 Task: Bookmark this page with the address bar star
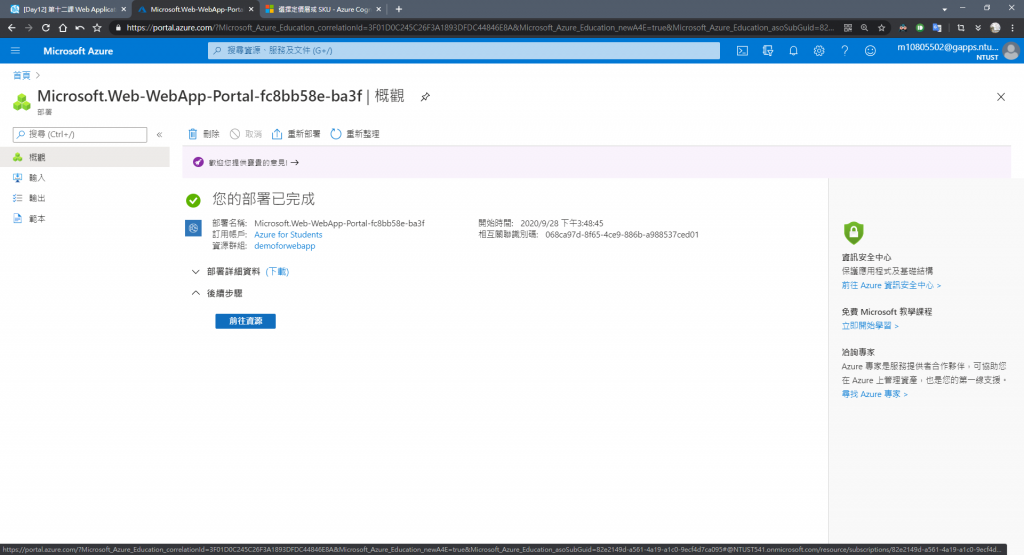tap(882, 27)
